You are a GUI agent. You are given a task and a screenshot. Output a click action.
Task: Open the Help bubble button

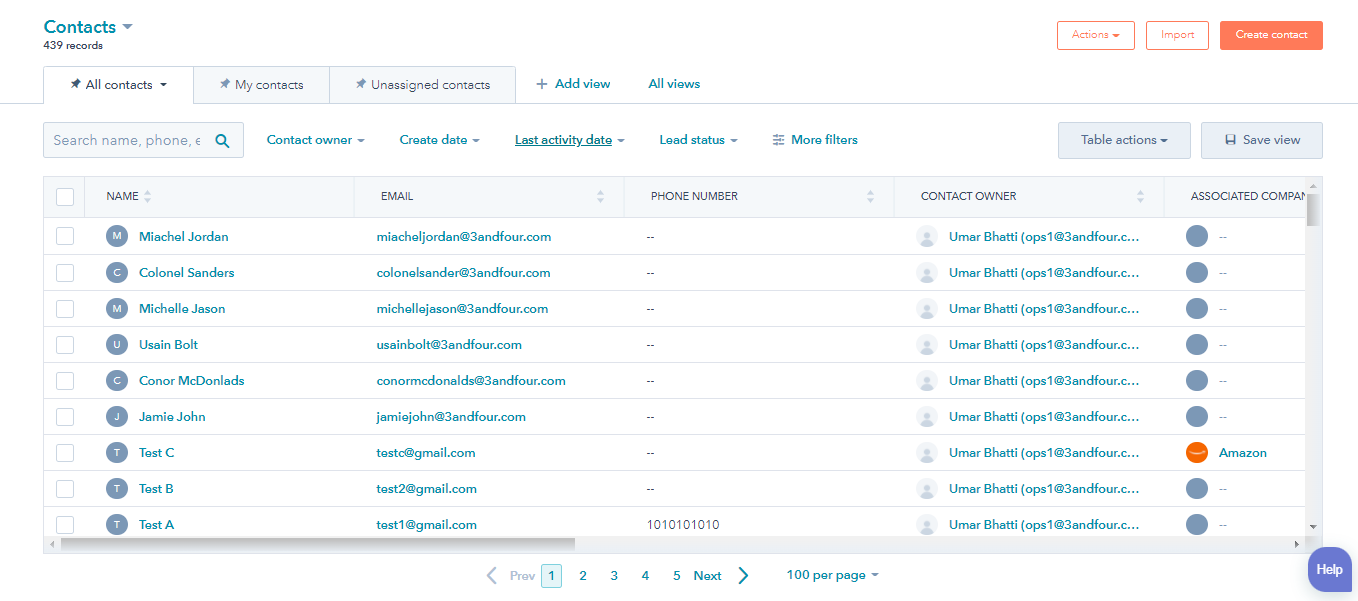point(1329,569)
